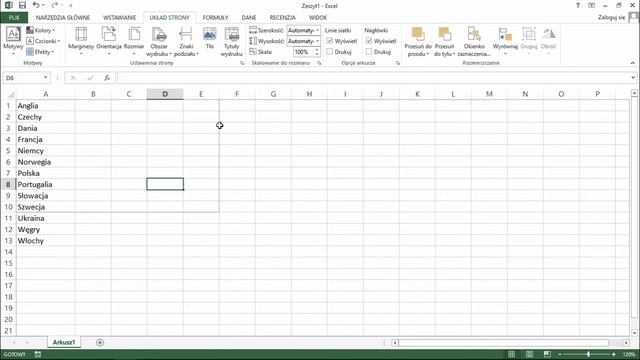Open the Motywy themes gallery

(x=13, y=42)
